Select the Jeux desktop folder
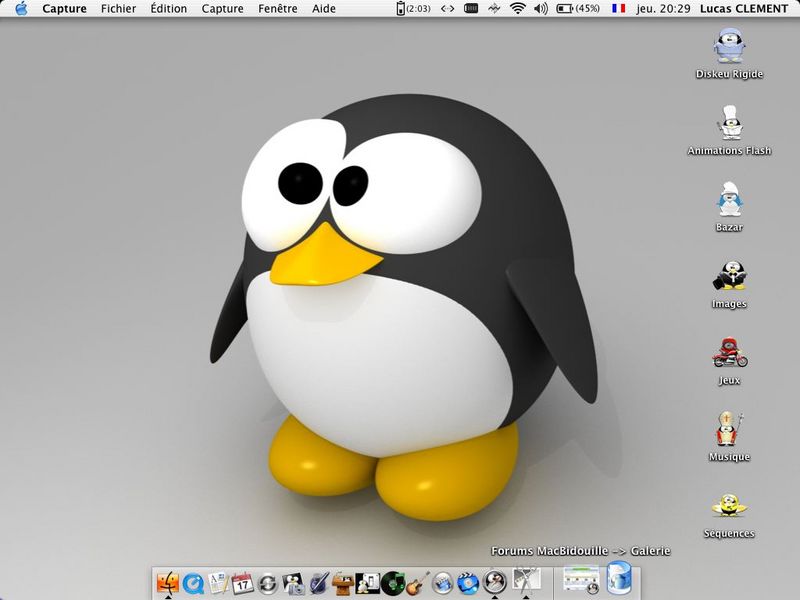The height and width of the screenshot is (600, 800). pos(729,360)
